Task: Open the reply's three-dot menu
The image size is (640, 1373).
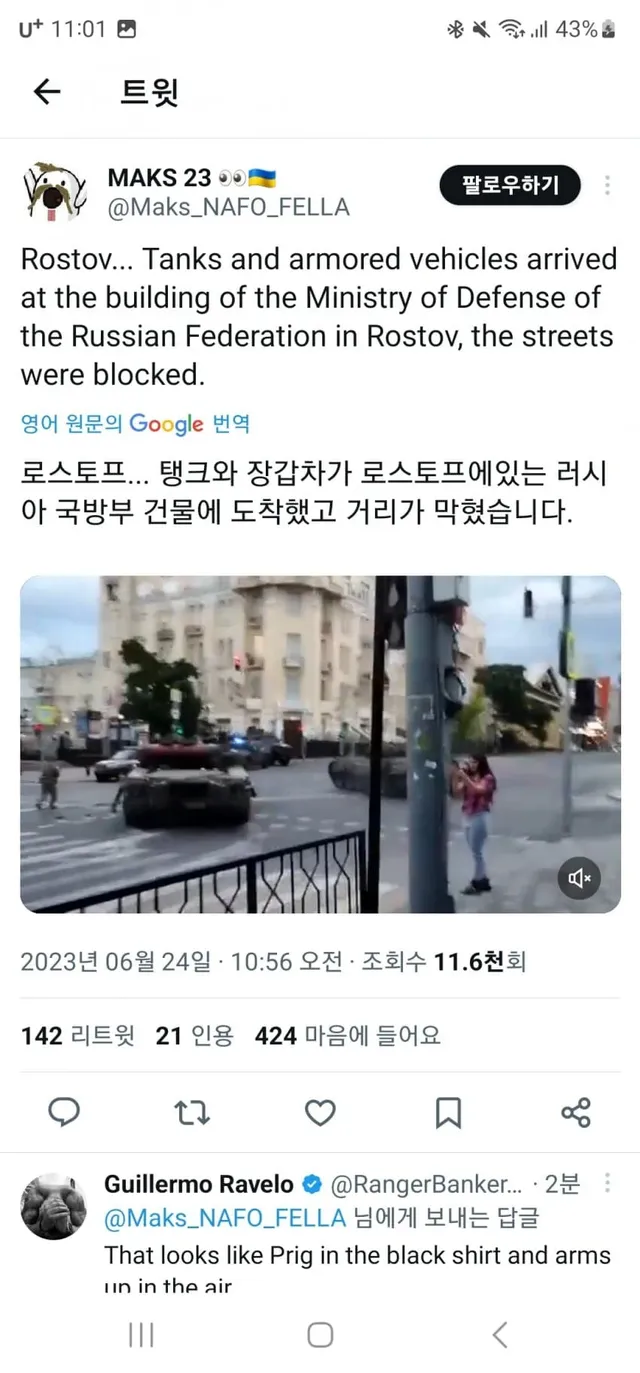Action: [606, 1184]
